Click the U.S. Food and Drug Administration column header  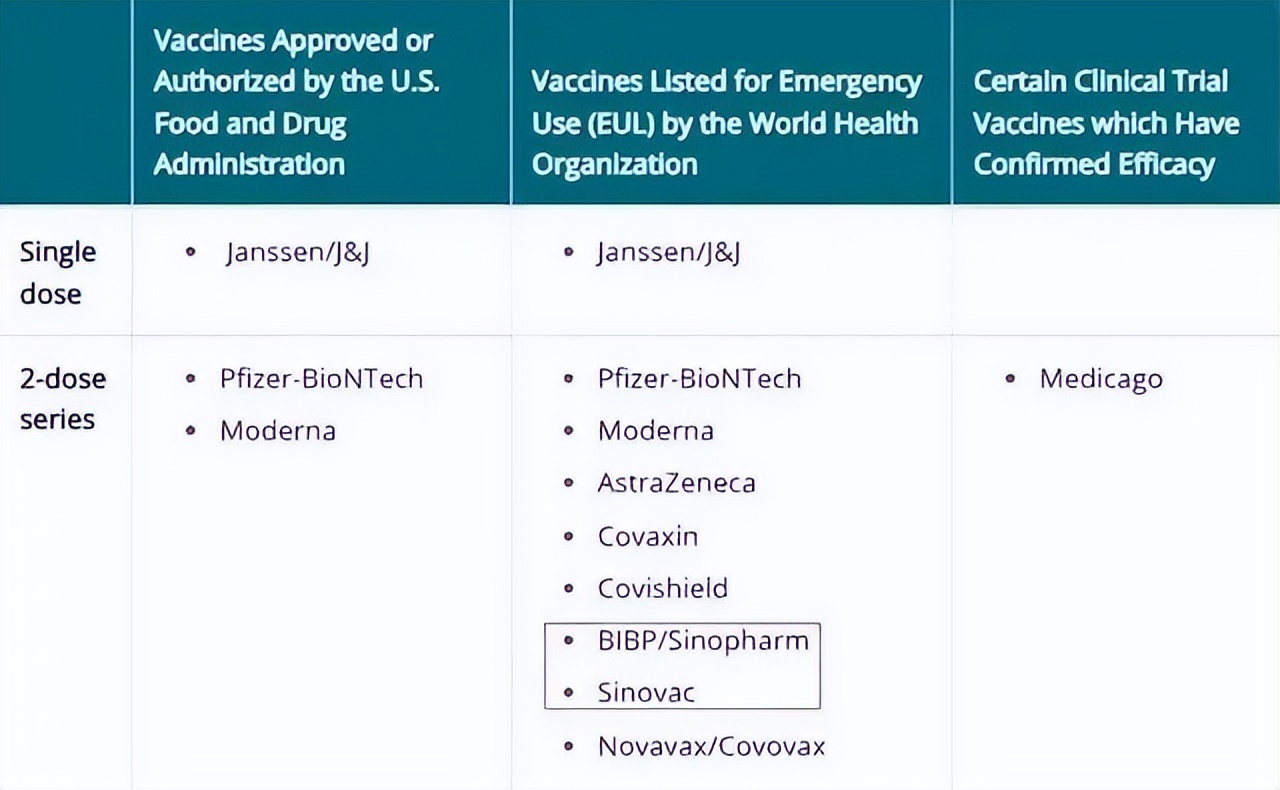[x=297, y=102]
